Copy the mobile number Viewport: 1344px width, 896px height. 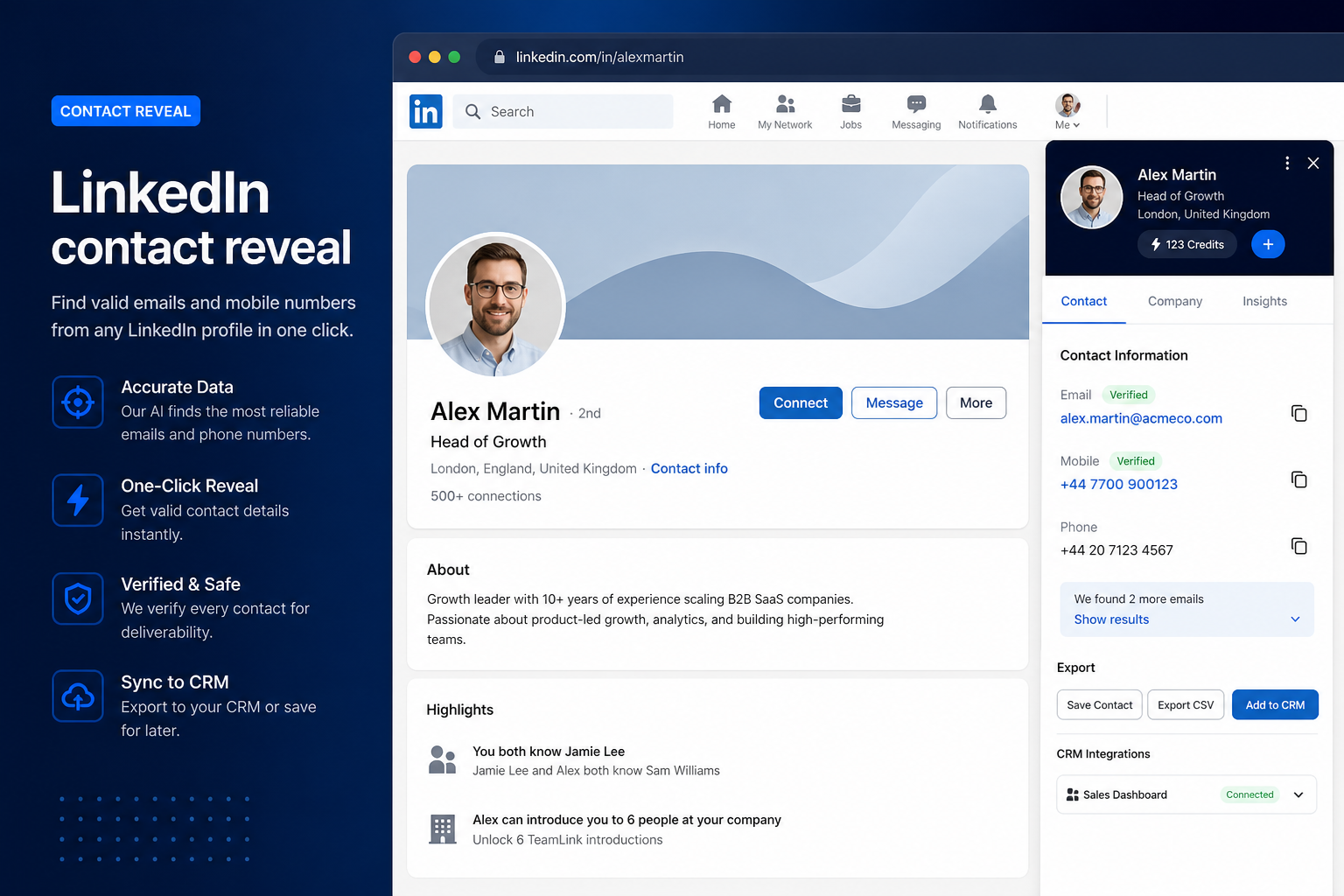tap(1299, 479)
